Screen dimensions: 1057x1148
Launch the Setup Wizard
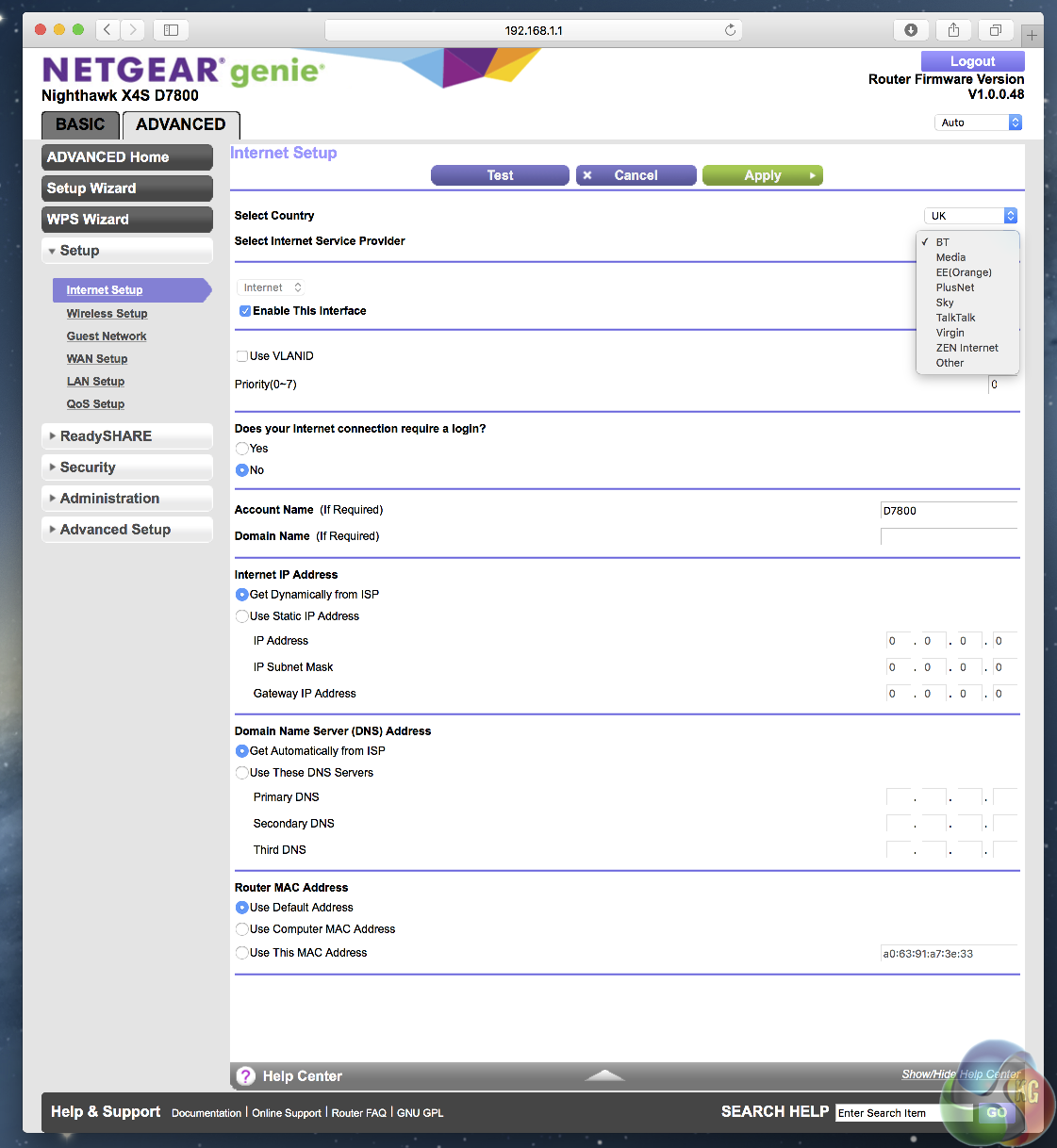pos(127,189)
